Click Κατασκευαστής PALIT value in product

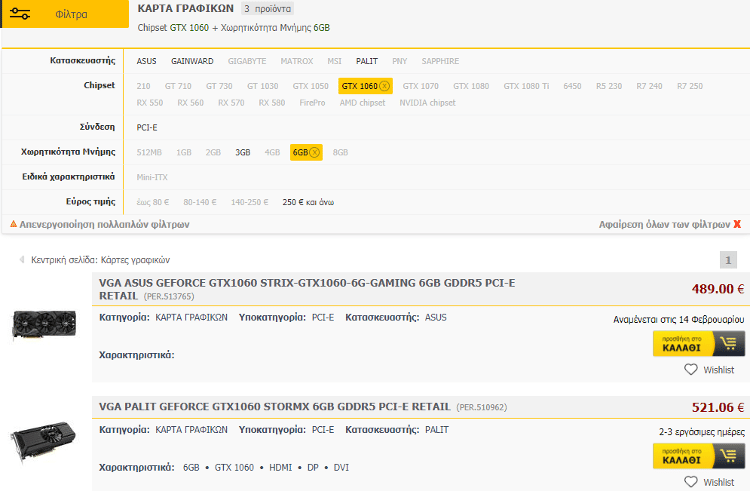tap(437, 430)
